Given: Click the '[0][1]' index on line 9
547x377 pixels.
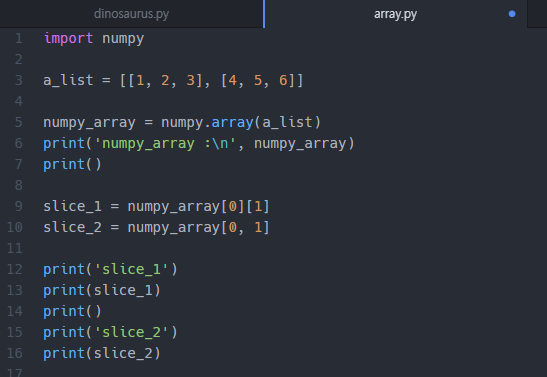Looking at the screenshot, I should 245,206.
